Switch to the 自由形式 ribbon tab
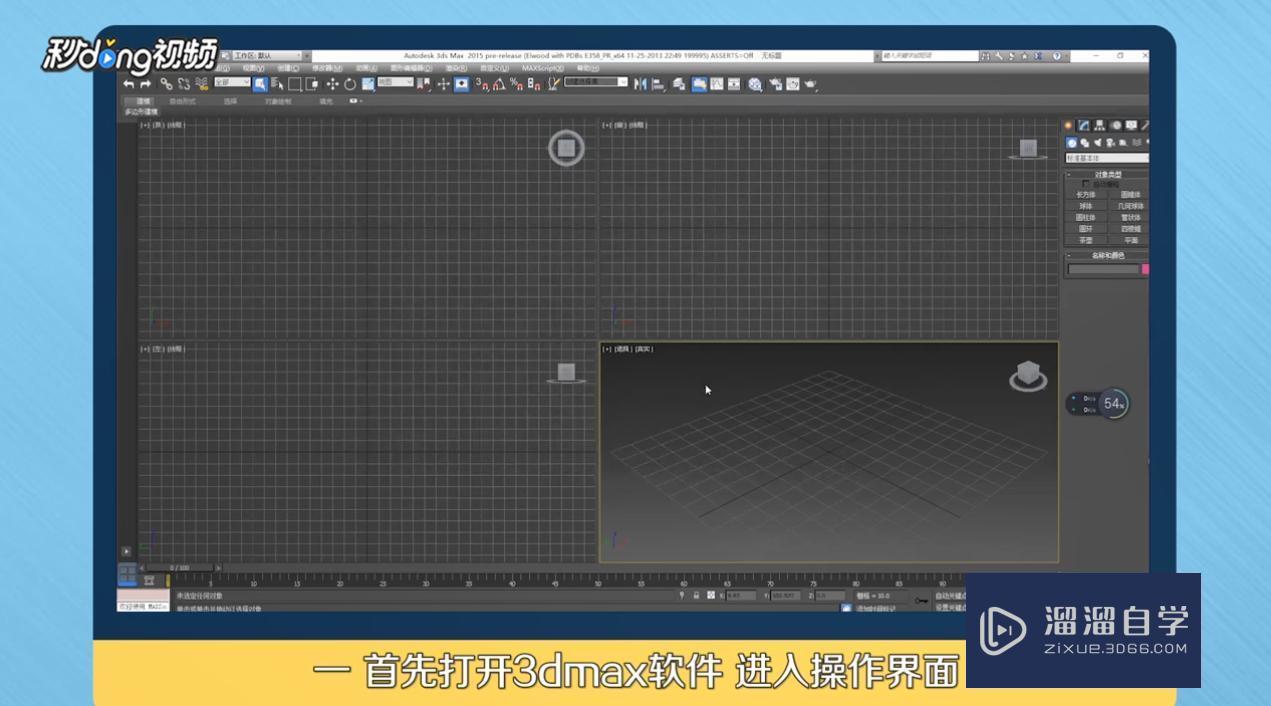Image resolution: width=1271 pixels, height=706 pixels. (x=183, y=101)
